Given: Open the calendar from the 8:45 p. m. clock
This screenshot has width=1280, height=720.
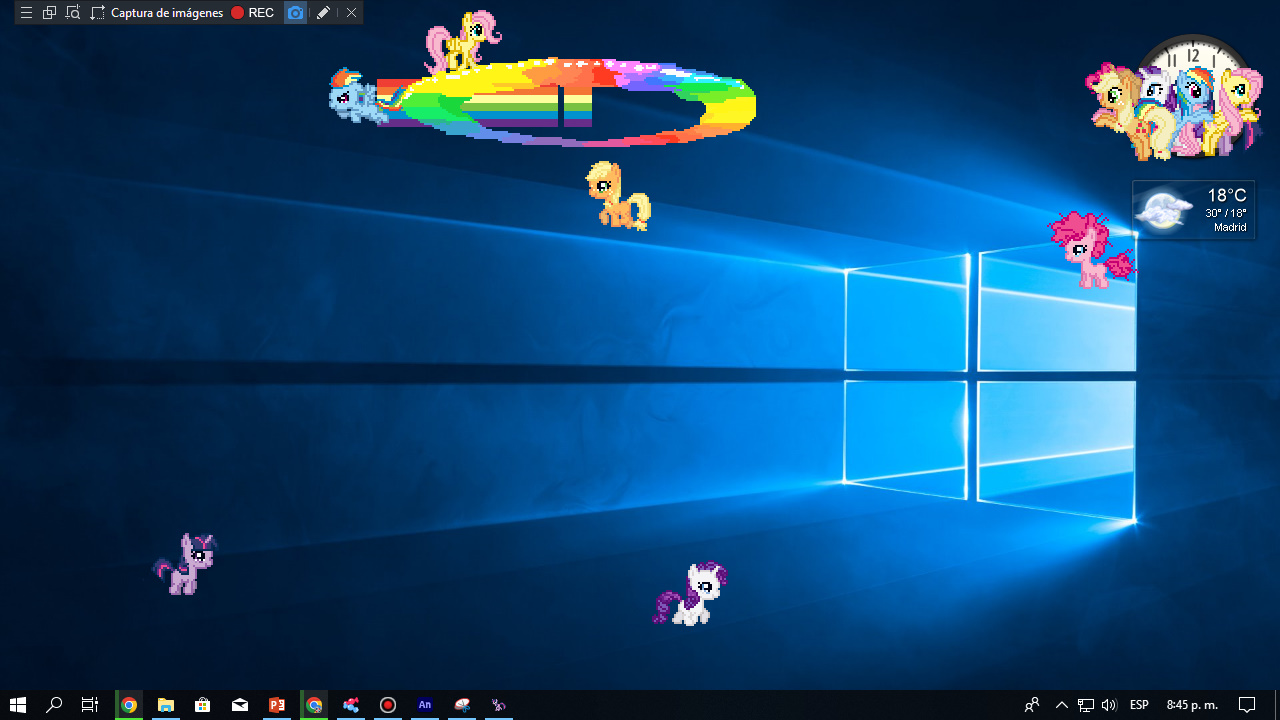Looking at the screenshot, I should click(x=1192, y=705).
